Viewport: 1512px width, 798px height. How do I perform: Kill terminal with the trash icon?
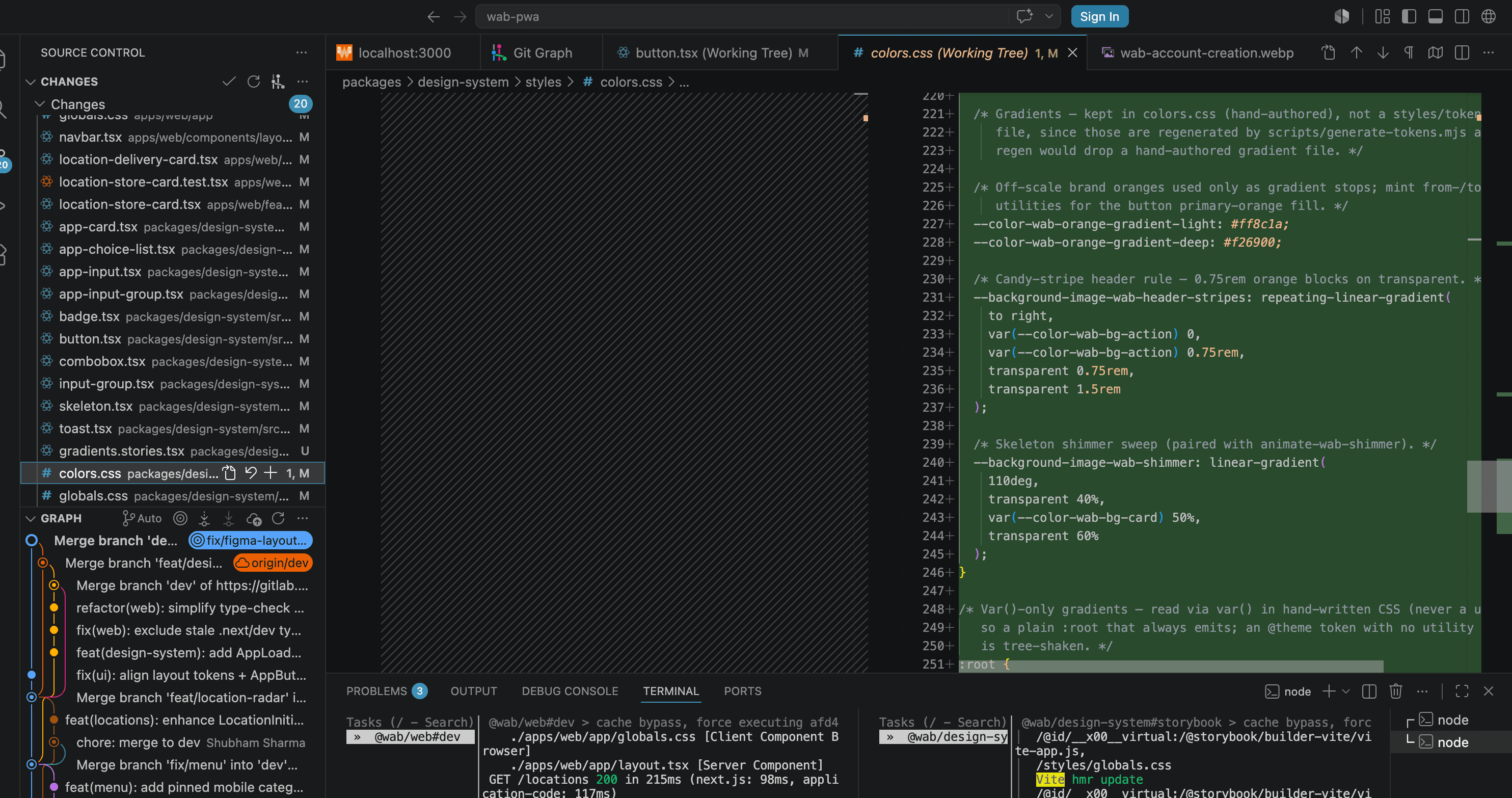click(x=1396, y=691)
